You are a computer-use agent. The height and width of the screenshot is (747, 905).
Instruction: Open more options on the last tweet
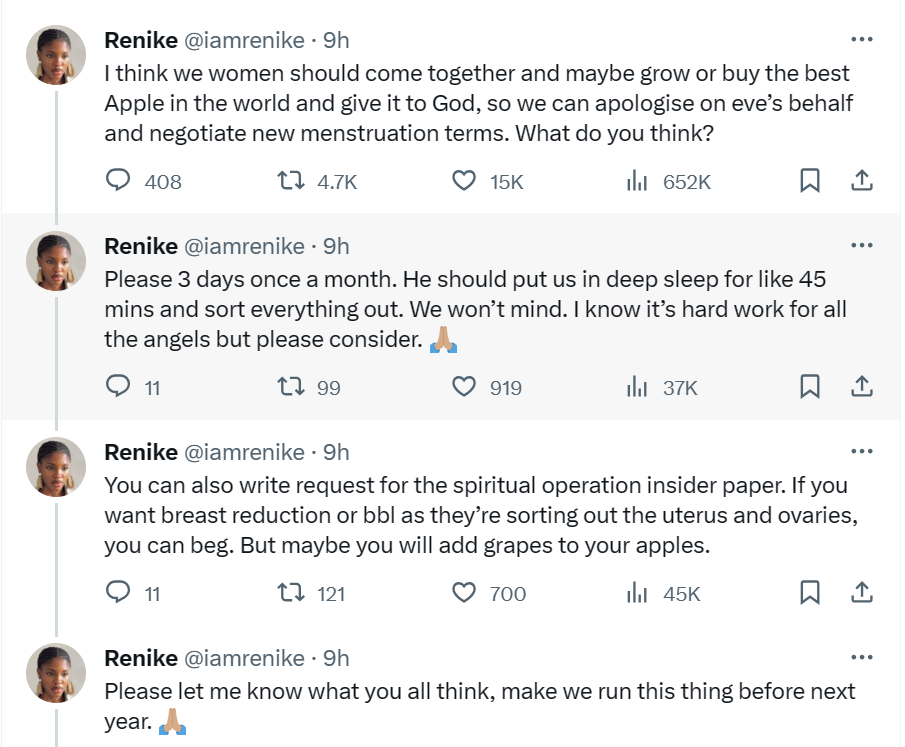(860, 658)
